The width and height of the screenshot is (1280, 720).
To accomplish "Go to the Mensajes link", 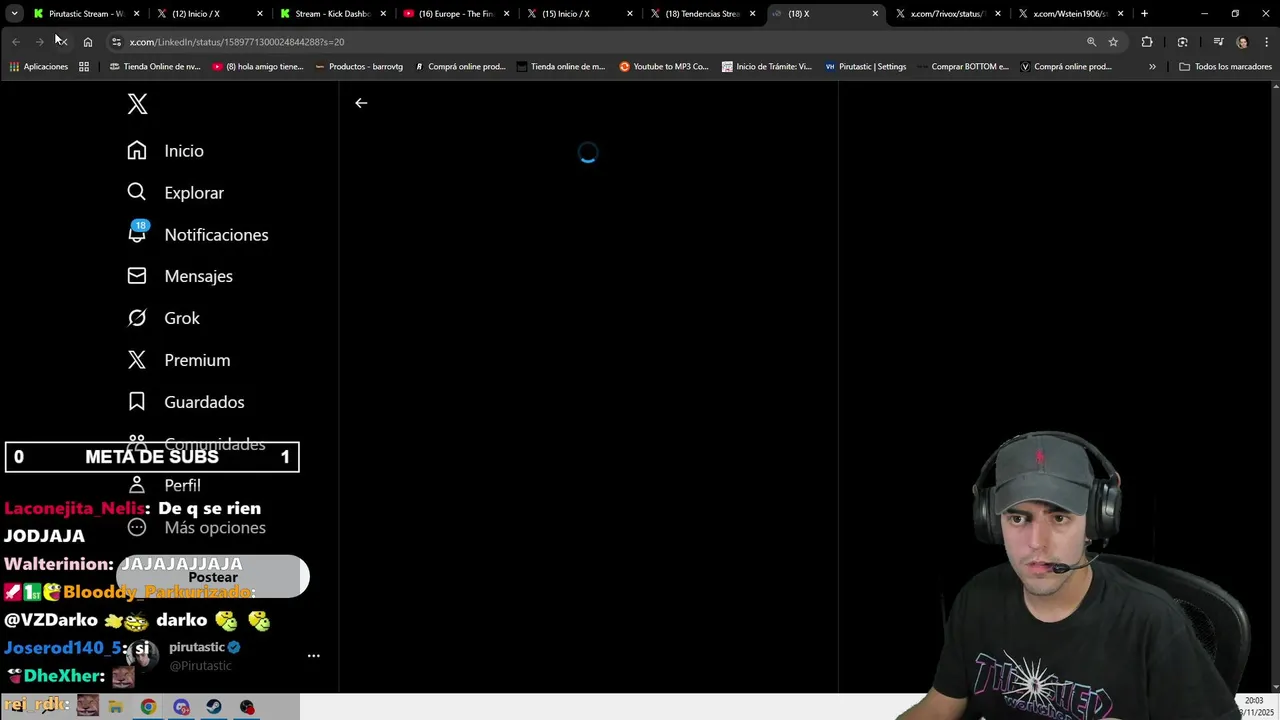I will tap(198, 276).
